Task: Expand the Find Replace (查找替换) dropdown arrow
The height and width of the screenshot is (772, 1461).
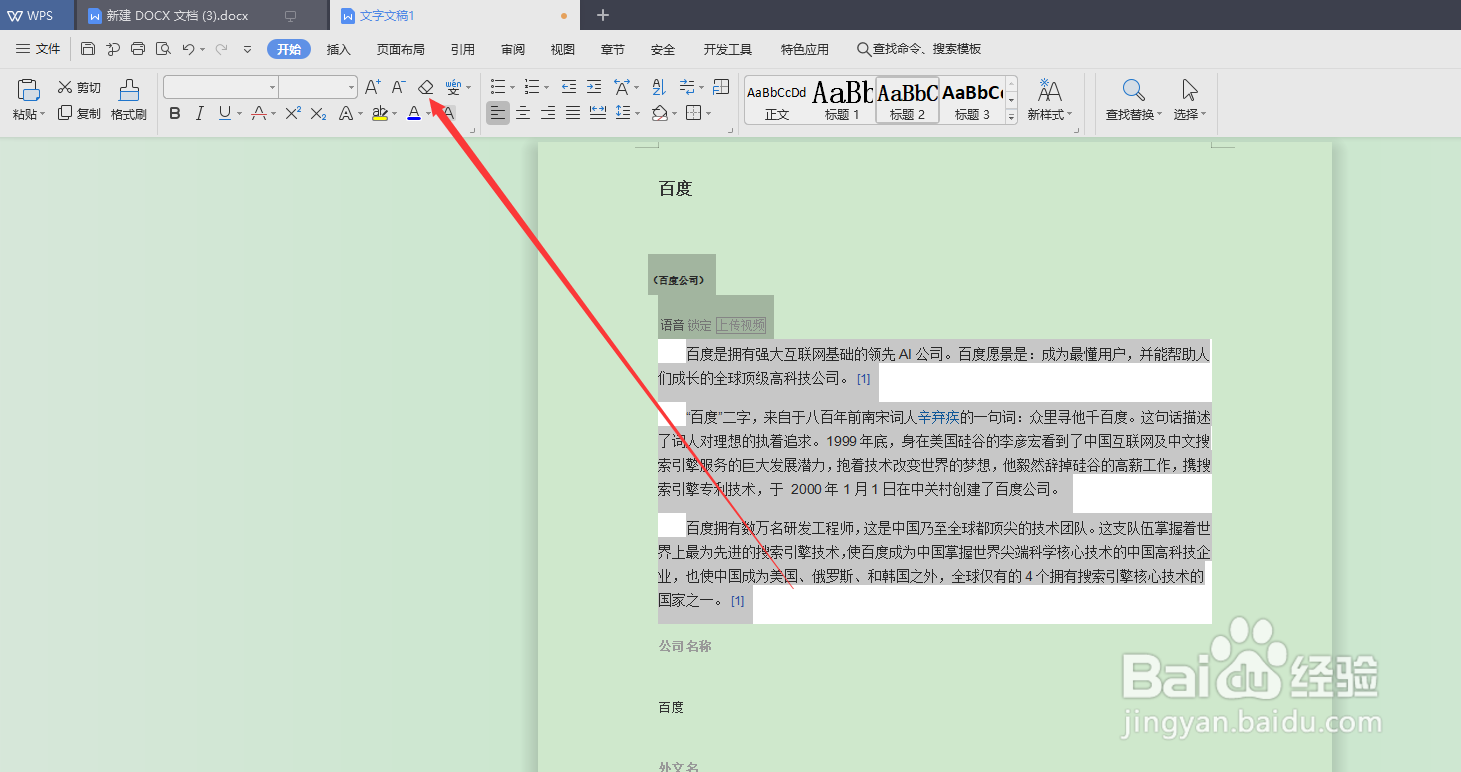Action: coord(1160,115)
